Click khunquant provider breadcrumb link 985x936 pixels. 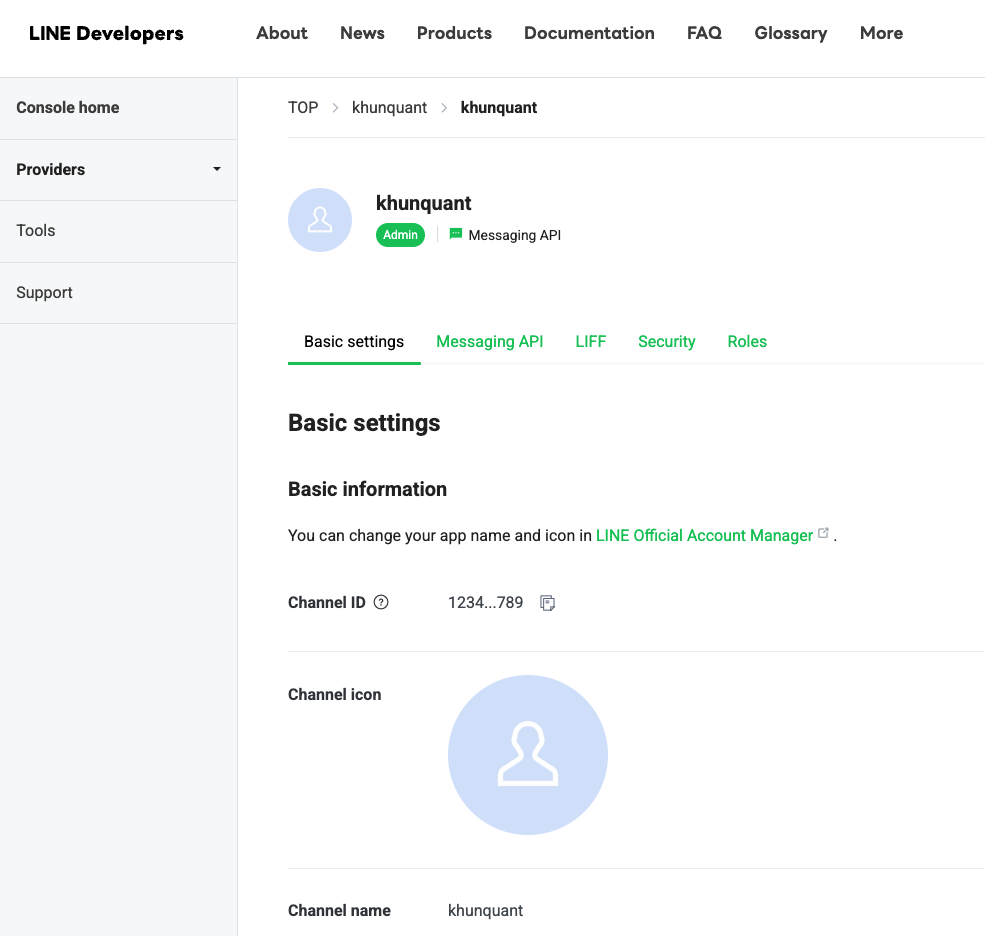point(389,107)
